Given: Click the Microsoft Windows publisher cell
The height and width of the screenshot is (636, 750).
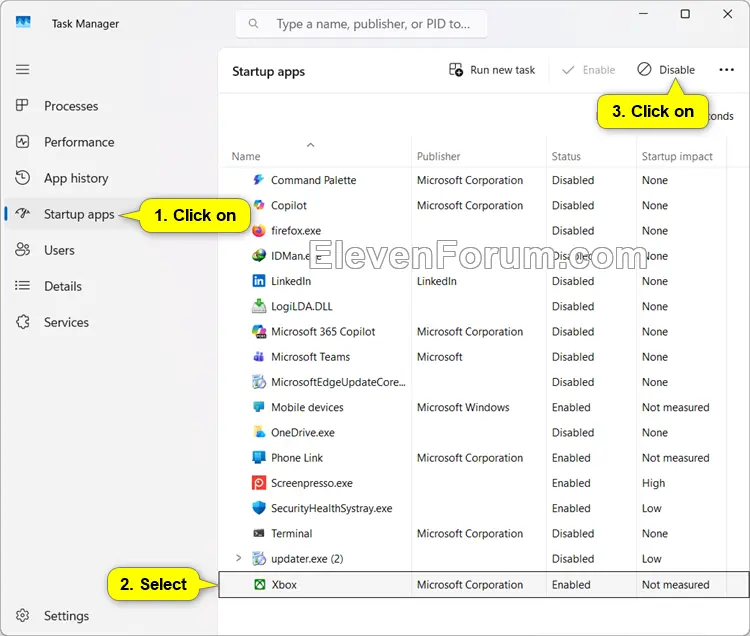Looking at the screenshot, I should 463,407.
